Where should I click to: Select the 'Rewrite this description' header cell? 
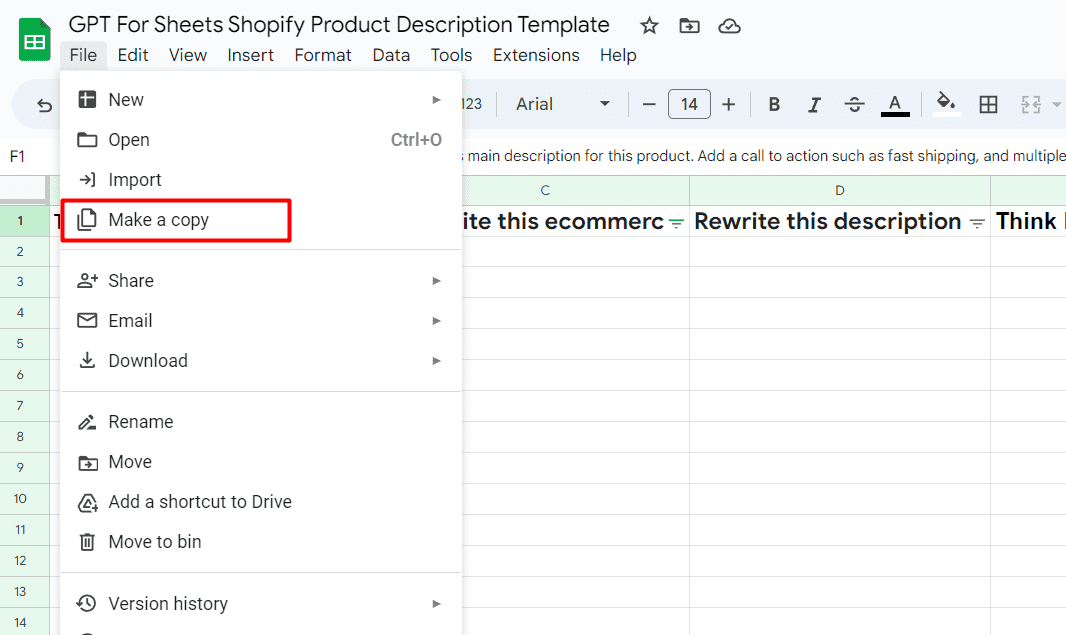pos(840,222)
